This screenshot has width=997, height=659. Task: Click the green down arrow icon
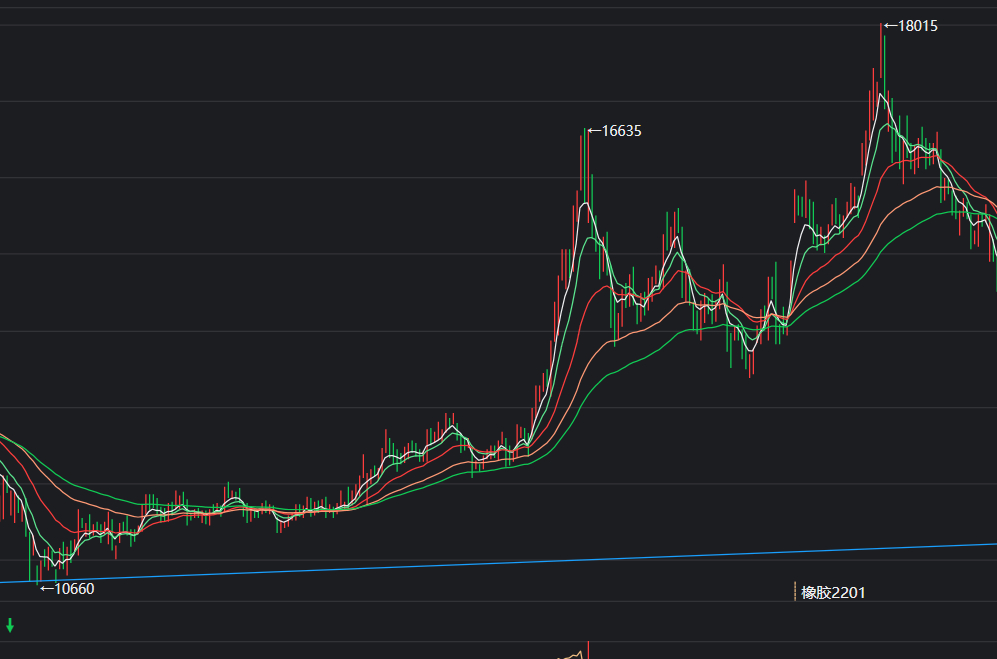pos(10,626)
